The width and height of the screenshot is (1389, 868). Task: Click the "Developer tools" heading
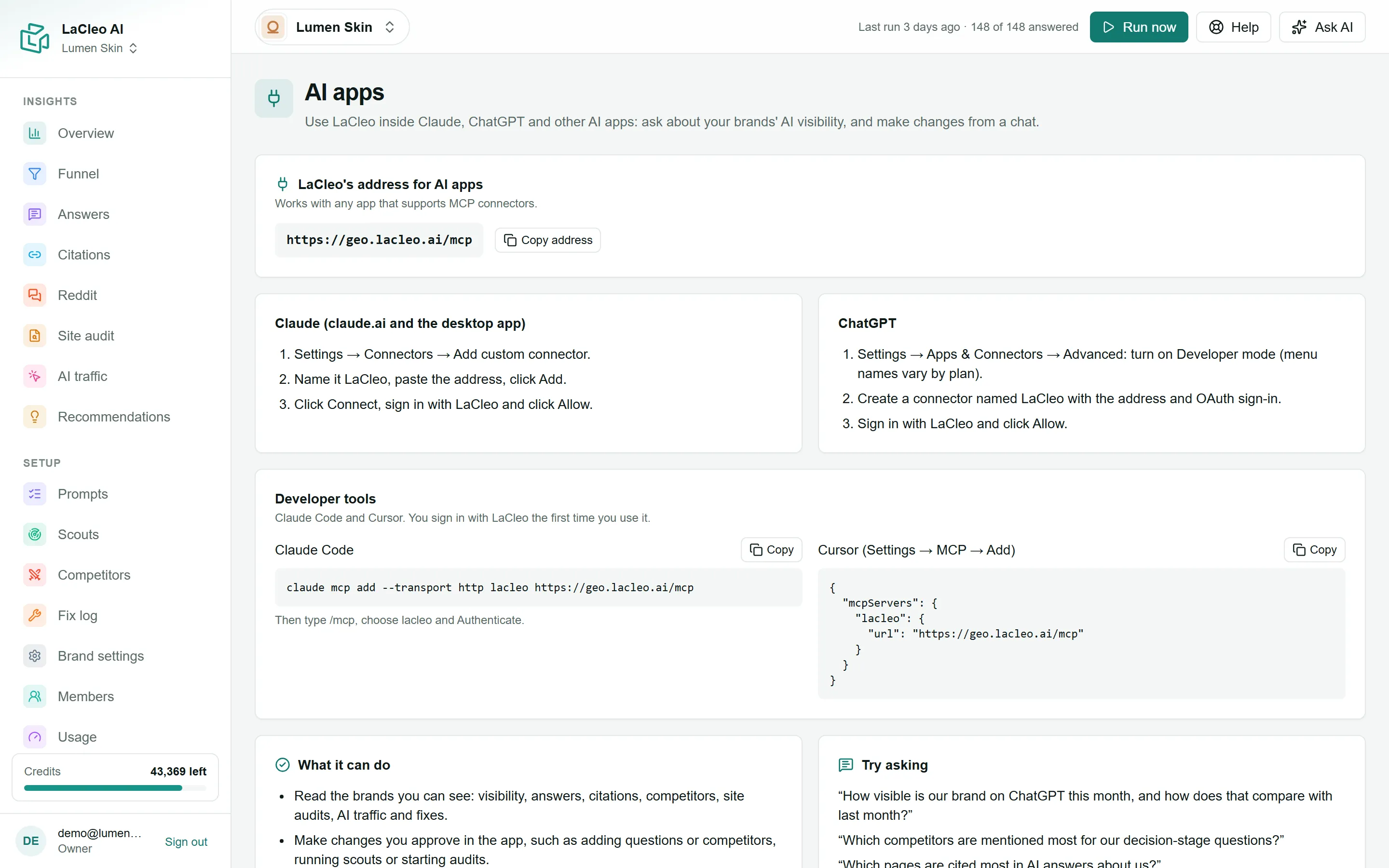coord(326,498)
